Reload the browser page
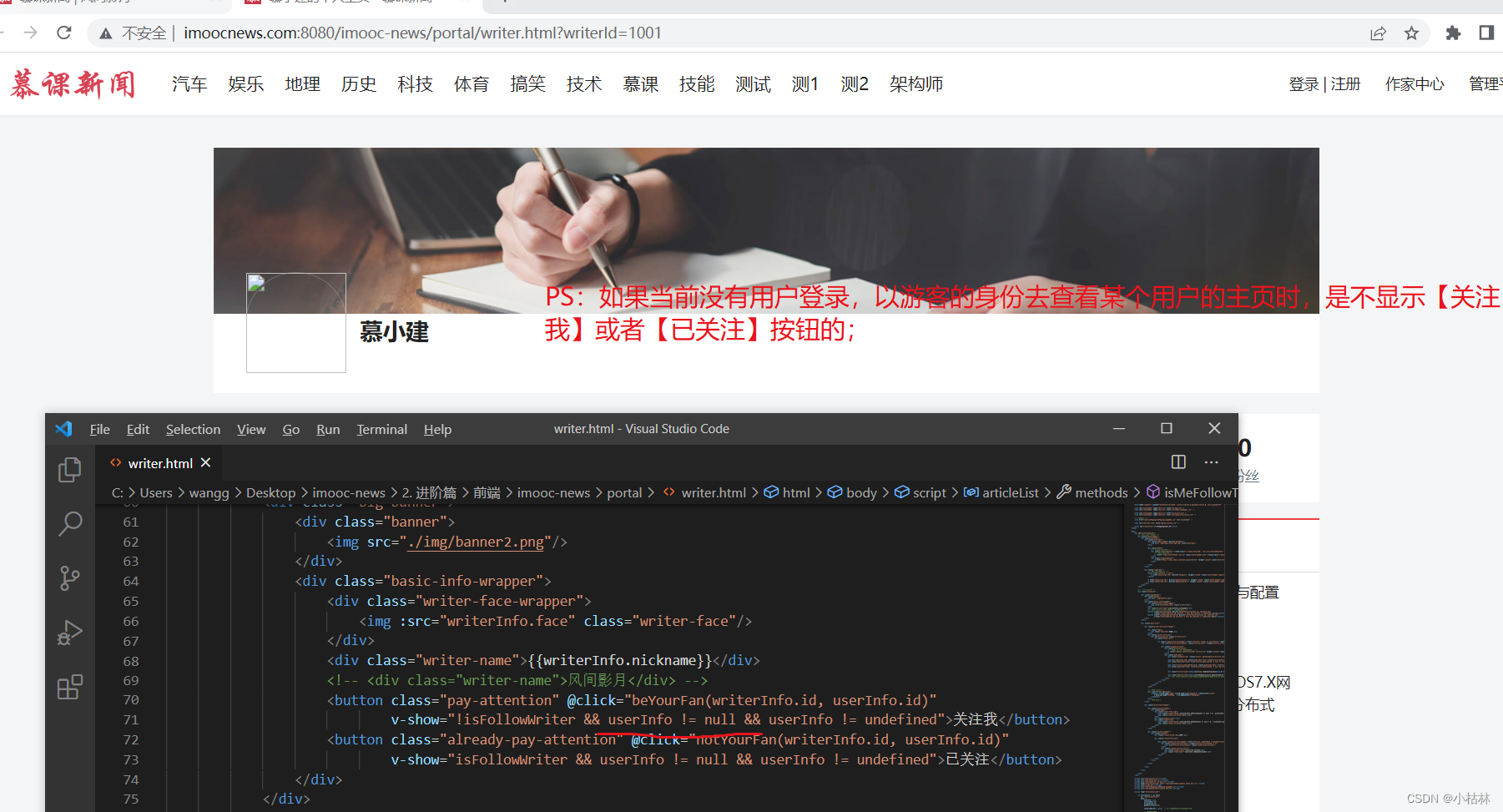Viewport: 1503px width, 812px height. pyautogui.click(x=63, y=33)
